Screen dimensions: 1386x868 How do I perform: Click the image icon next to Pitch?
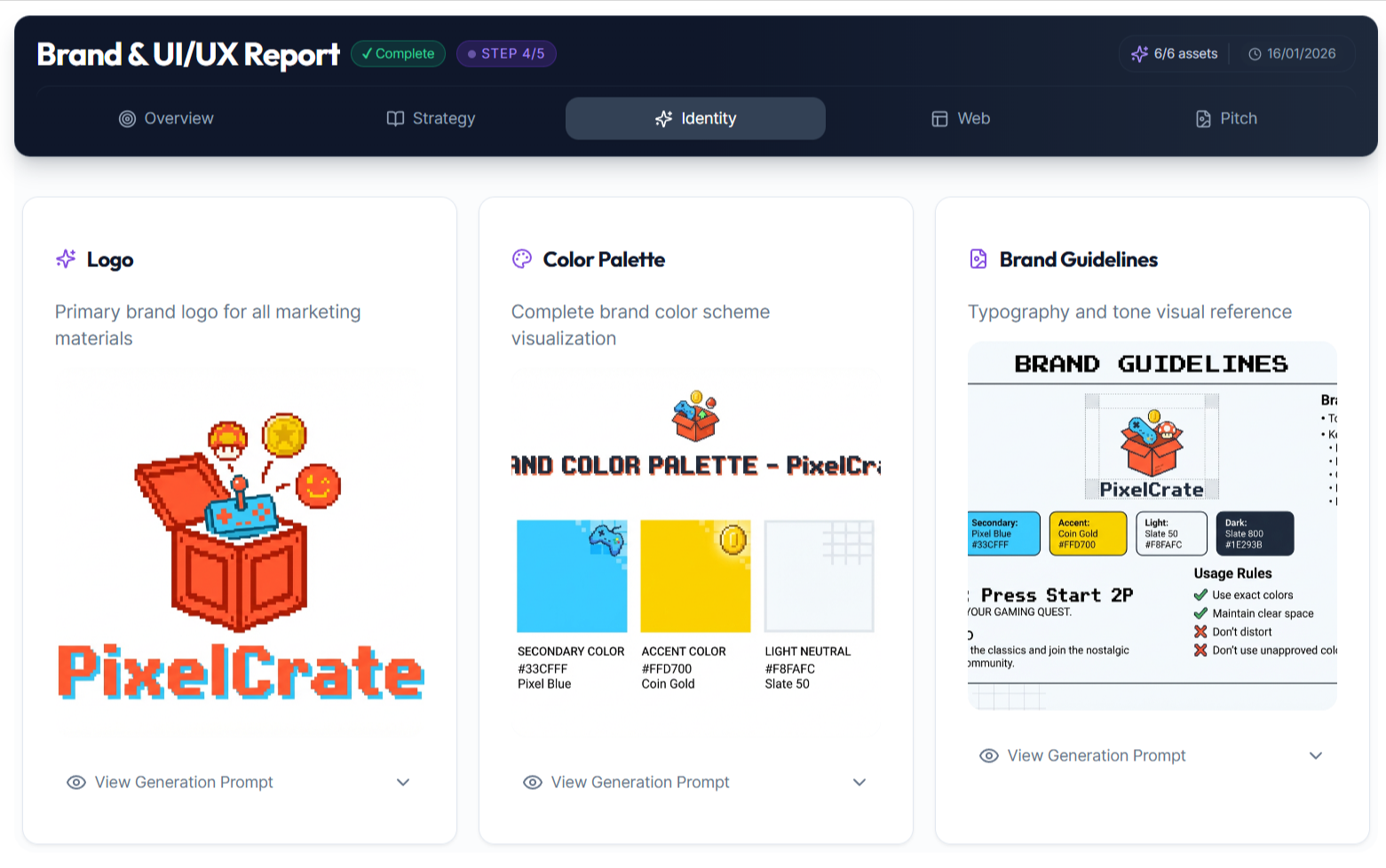coord(1204,118)
